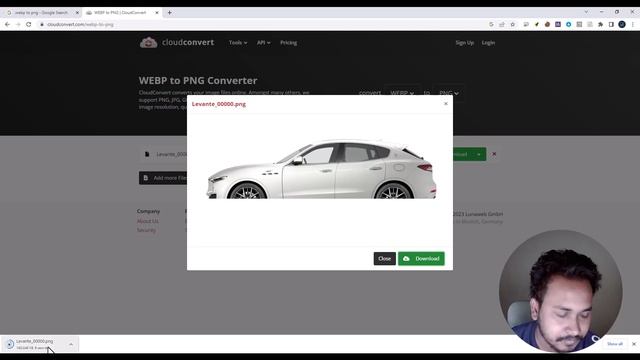This screenshot has width=640, height=360.
Task: Click the Sign Up link
Action: [x=464, y=42]
